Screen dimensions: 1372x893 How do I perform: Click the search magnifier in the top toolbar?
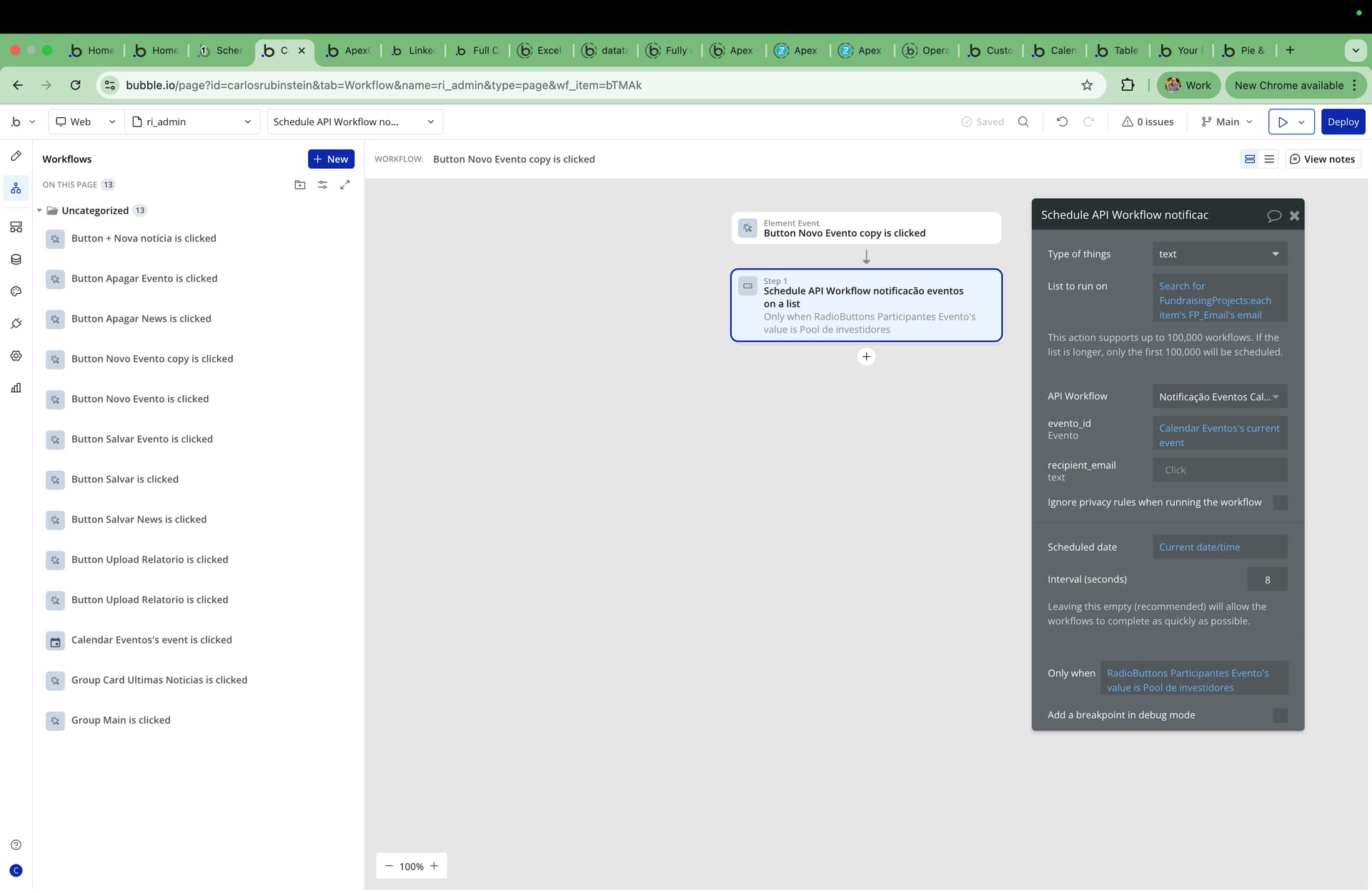[1023, 122]
